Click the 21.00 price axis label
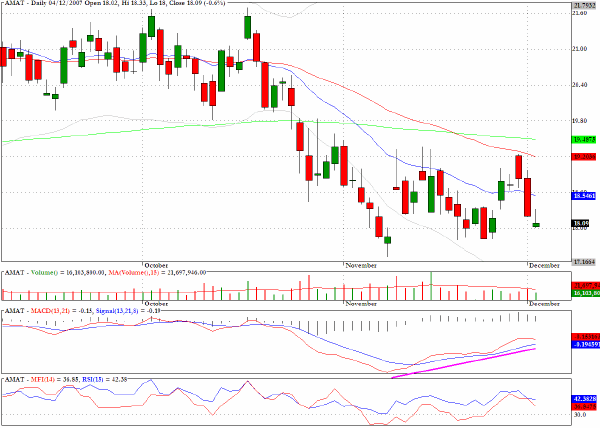Viewport: 600px width, 428px height. [x=579, y=49]
